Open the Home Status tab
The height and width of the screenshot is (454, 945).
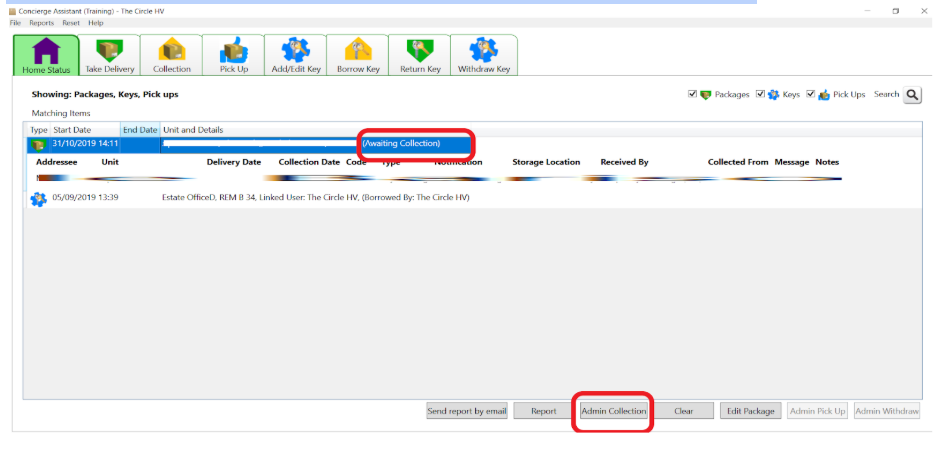[44, 55]
